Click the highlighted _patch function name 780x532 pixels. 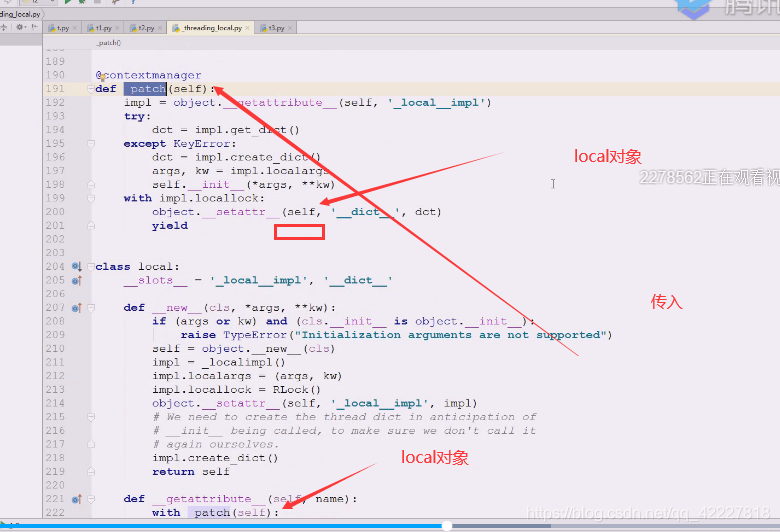click(145, 89)
